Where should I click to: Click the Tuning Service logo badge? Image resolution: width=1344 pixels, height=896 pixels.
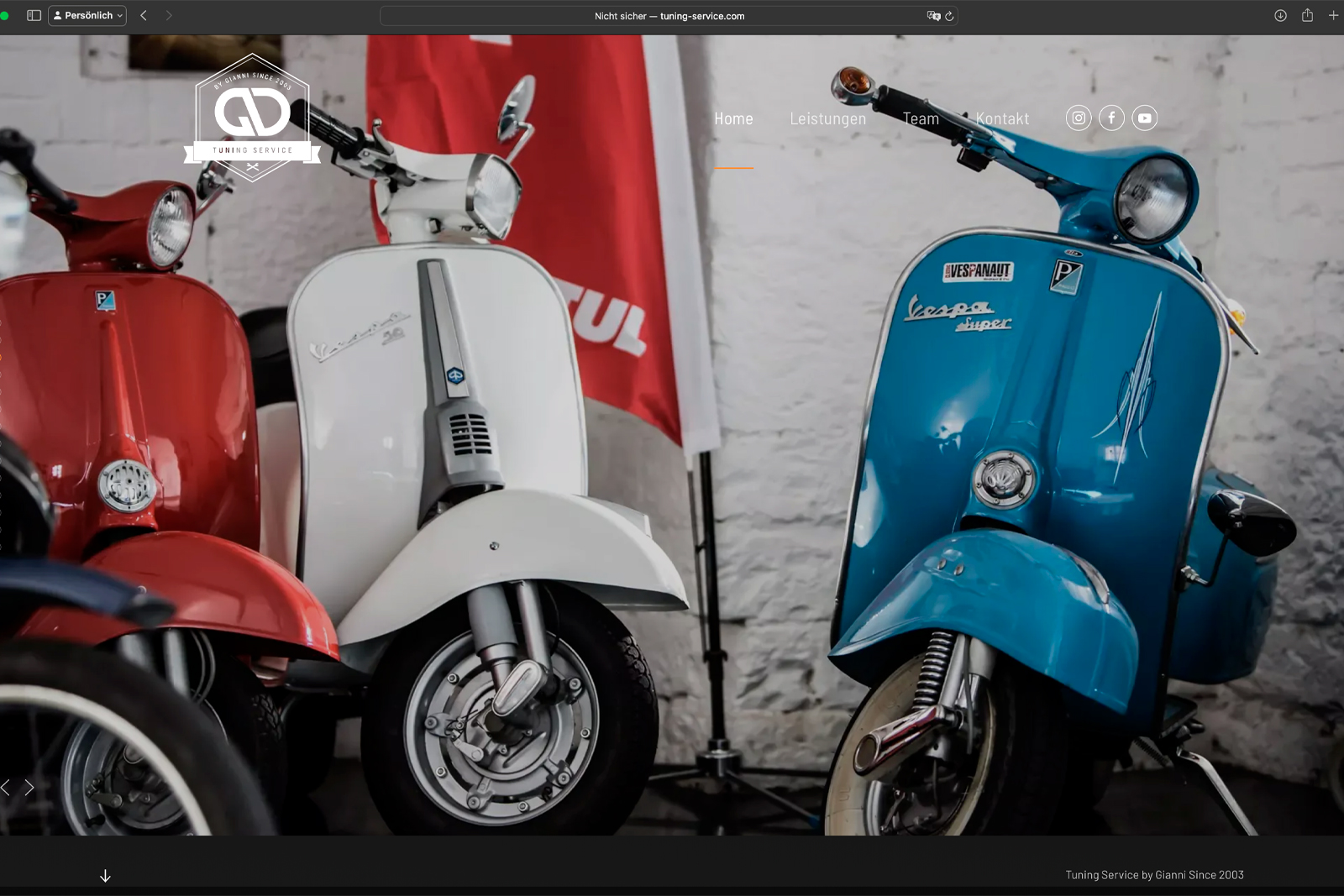click(252, 118)
